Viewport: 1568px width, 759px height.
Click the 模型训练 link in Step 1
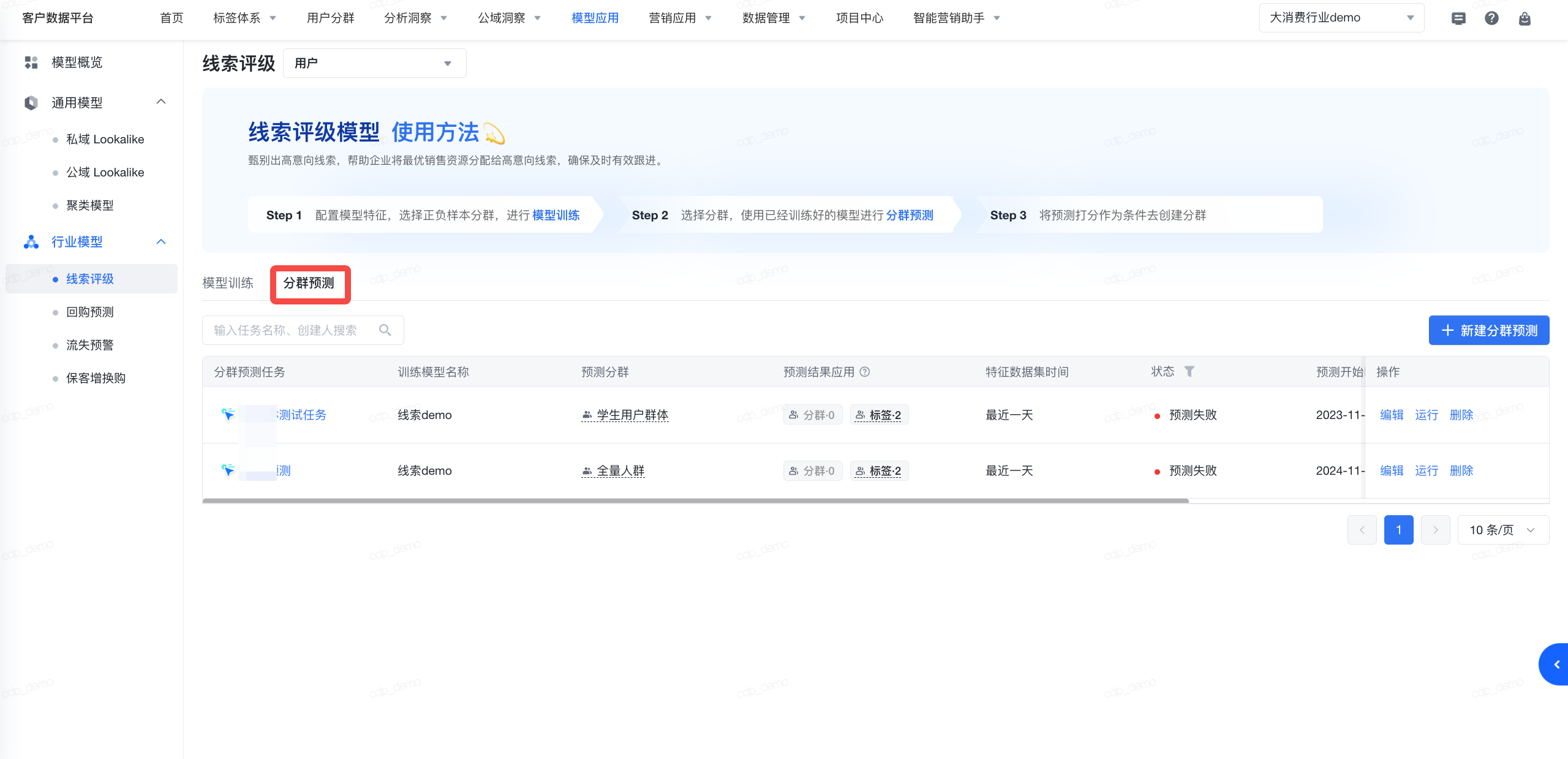556,215
